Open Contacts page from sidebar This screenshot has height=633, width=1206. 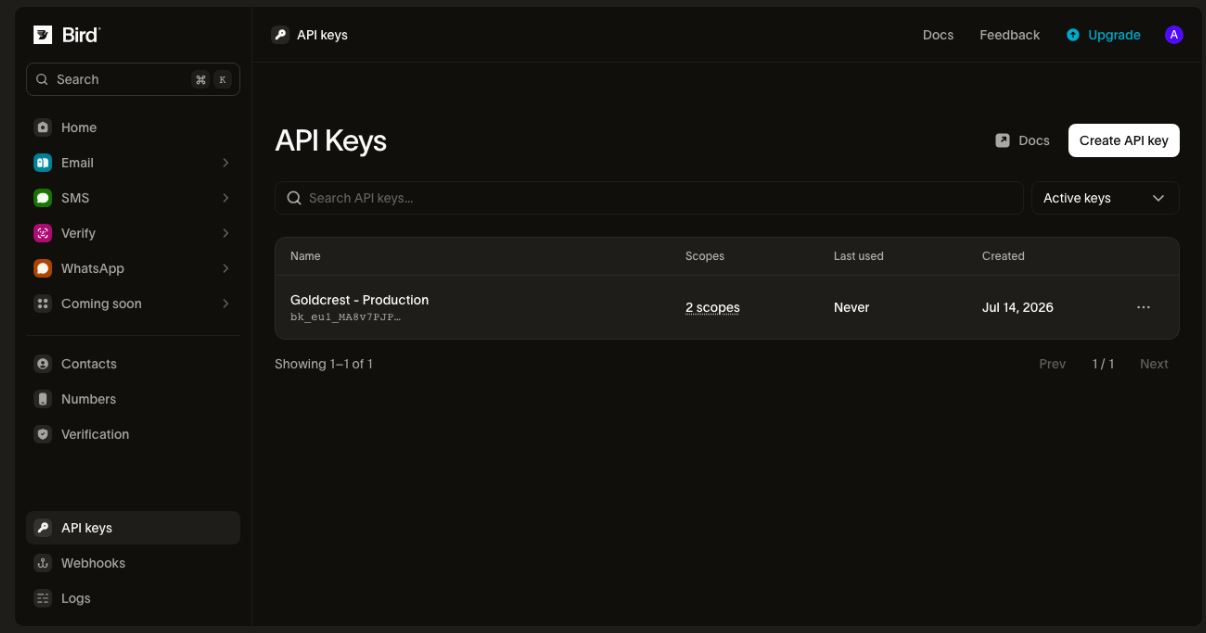[133, 364]
